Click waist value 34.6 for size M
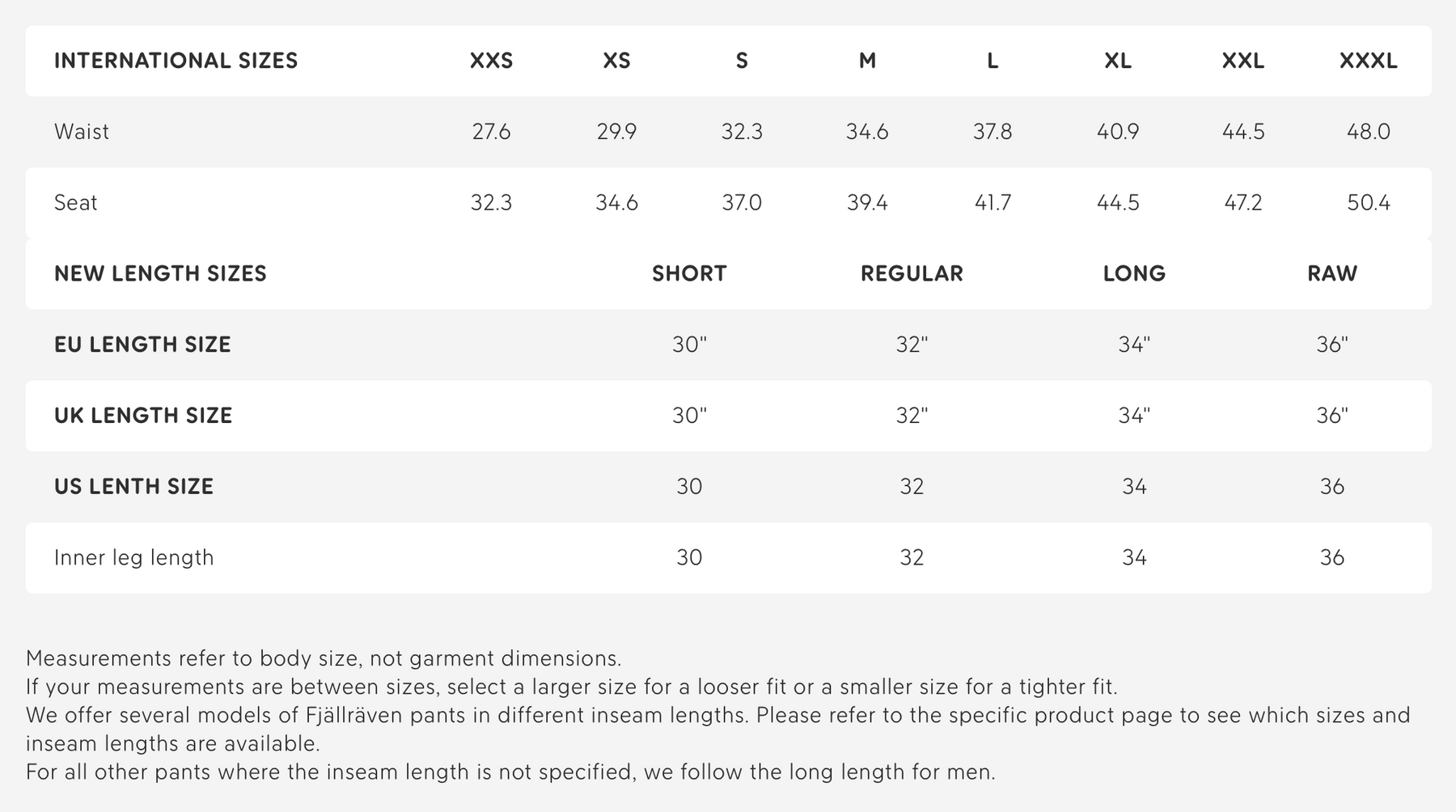This screenshot has height=812, width=1456. click(867, 132)
